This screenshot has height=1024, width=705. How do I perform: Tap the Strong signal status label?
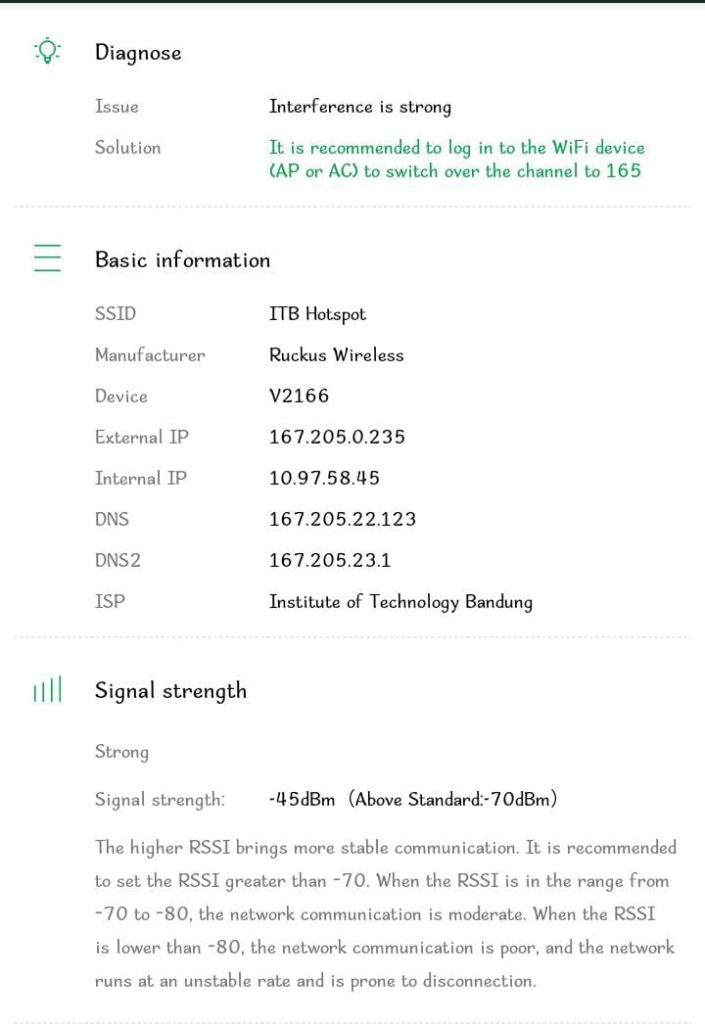coord(122,752)
